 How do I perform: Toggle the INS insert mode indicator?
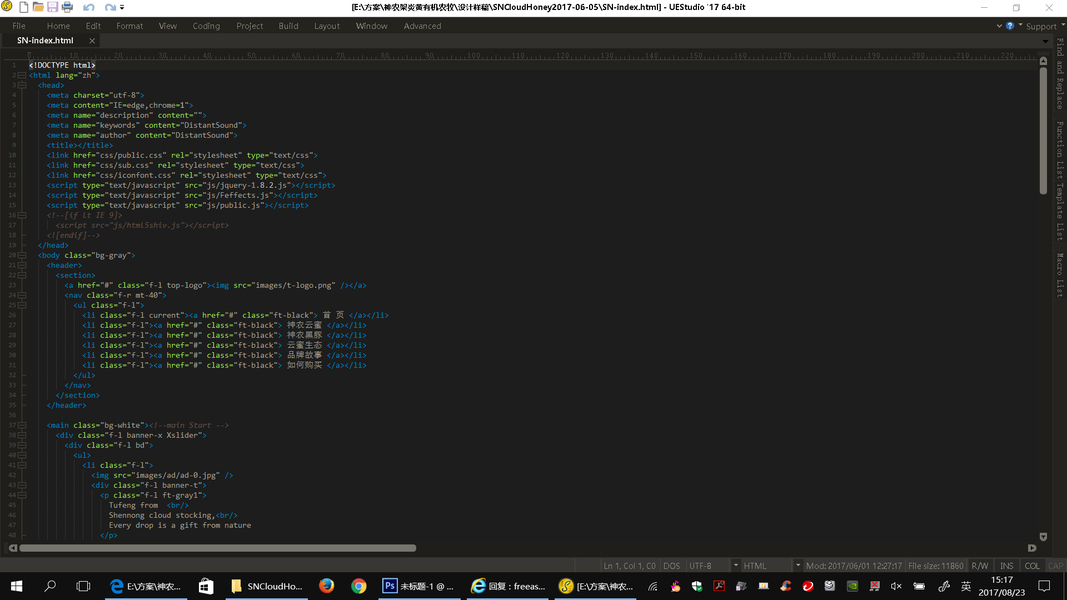click(x=1006, y=566)
